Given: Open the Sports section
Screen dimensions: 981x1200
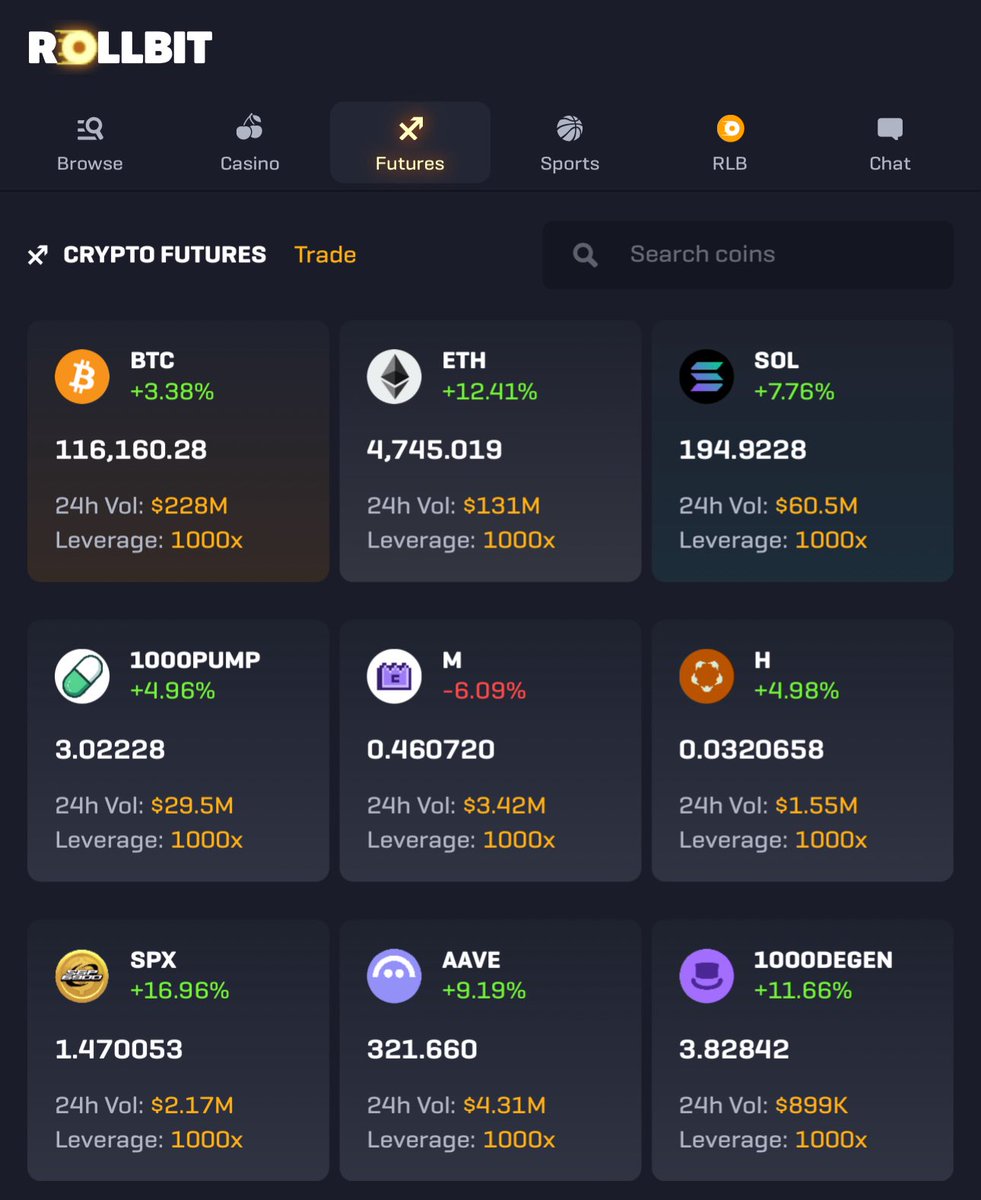Looking at the screenshot, I should point(570,144).
